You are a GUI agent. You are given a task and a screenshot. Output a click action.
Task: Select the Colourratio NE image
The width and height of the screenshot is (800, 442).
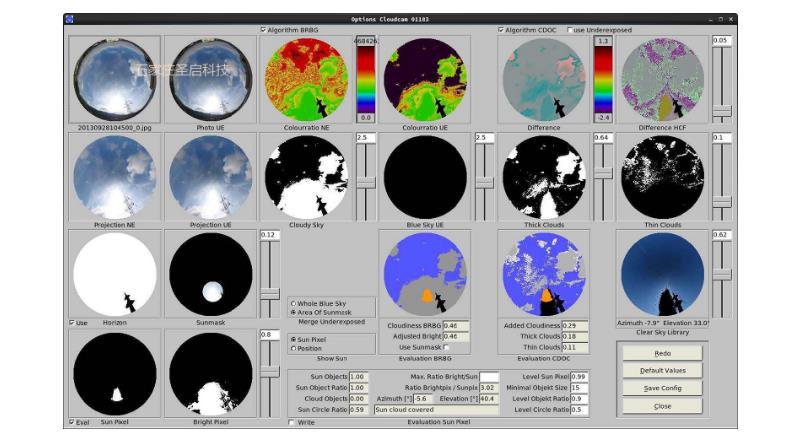[x=306, y=80]
